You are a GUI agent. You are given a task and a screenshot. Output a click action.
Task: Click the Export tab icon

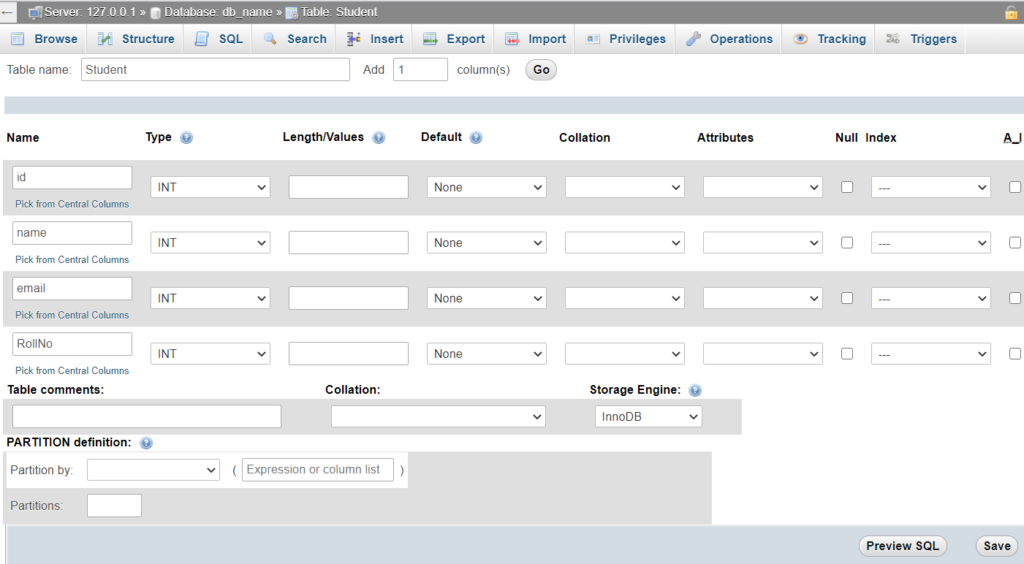coord(430,39)
